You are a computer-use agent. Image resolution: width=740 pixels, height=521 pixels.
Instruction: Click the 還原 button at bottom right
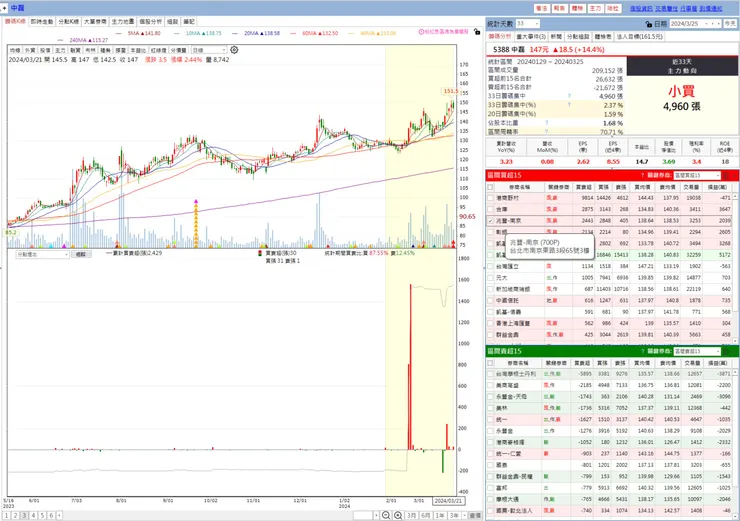[475, 516]
